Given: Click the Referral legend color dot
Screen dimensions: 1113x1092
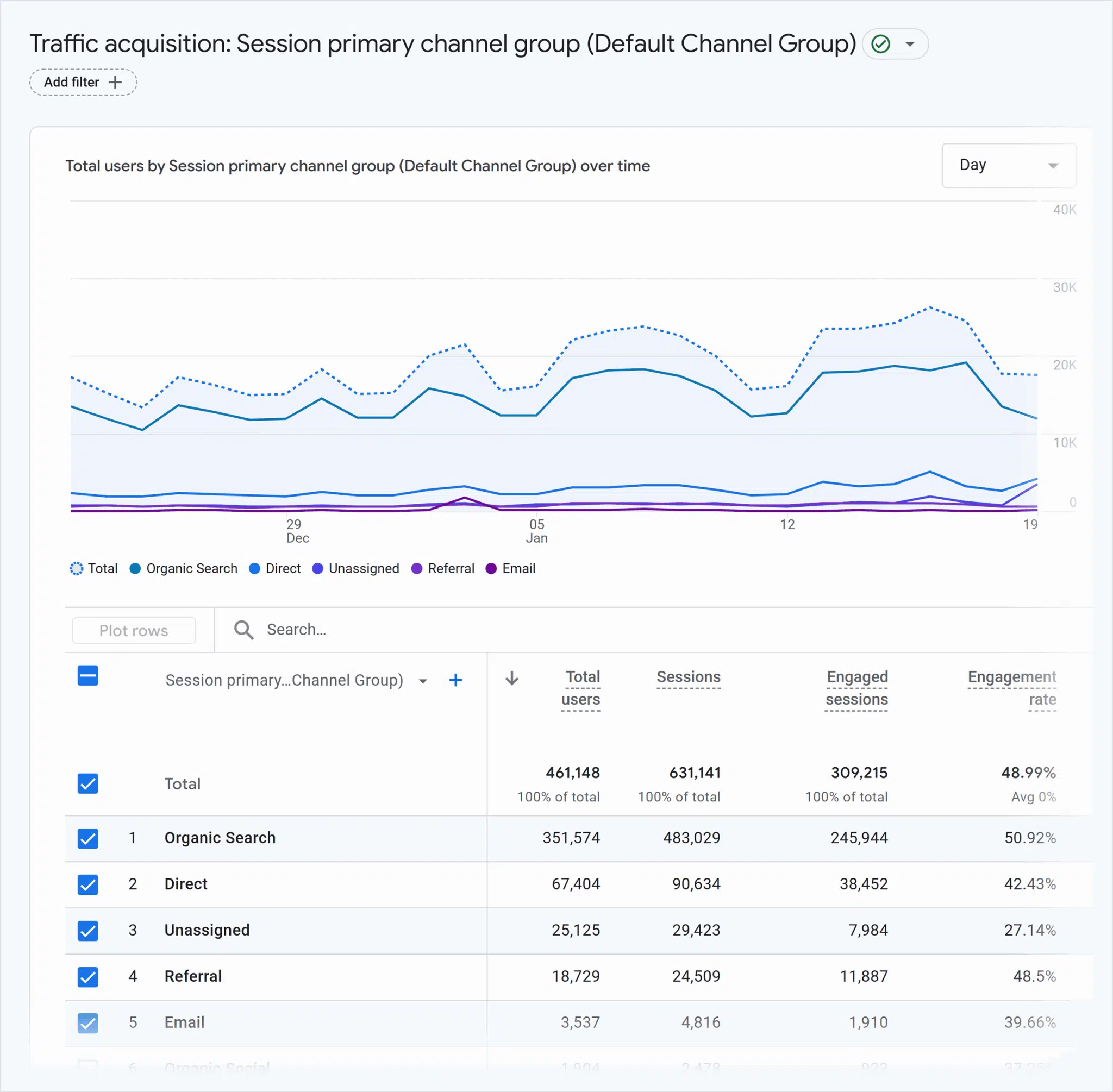Looking at the screenshot, I should [x=416, y=568].
